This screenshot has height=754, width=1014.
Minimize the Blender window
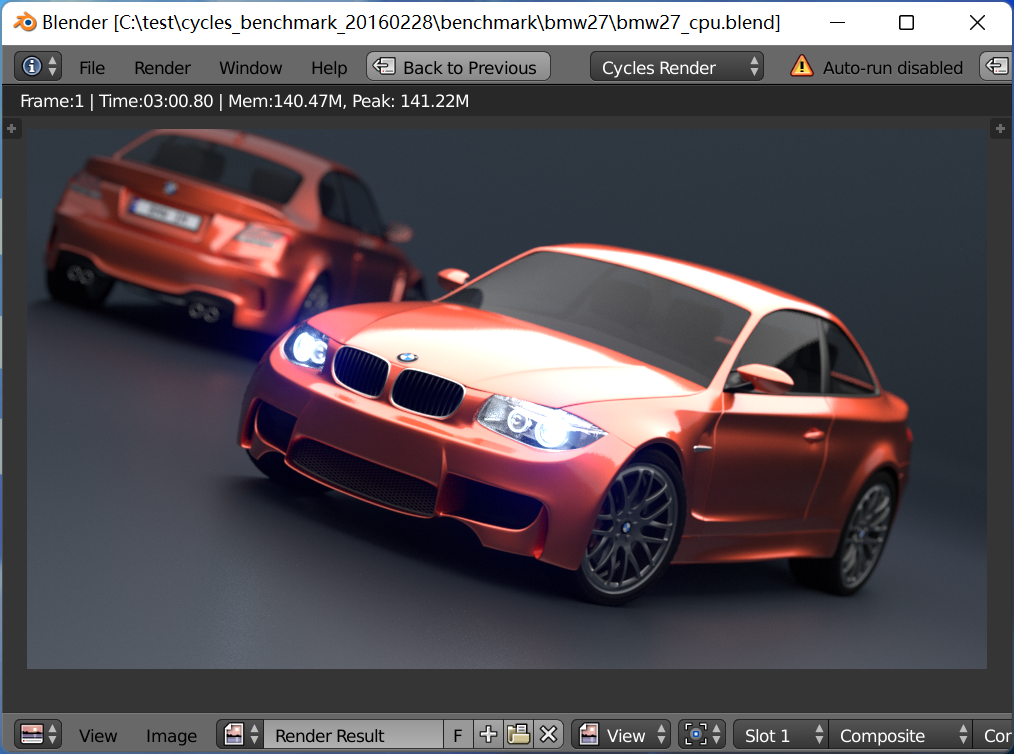[x=837, y=23]
